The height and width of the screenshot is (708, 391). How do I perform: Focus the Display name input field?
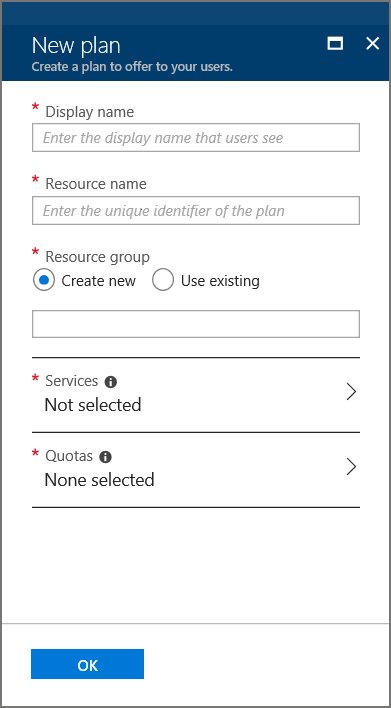pyautogui.click(x=196, y=138)
